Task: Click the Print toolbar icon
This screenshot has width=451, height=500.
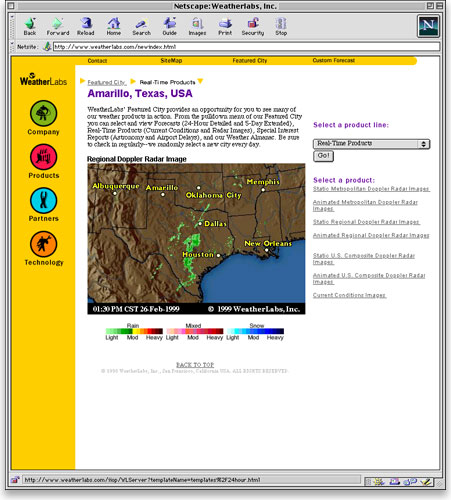Action: (x=225, y=23)
